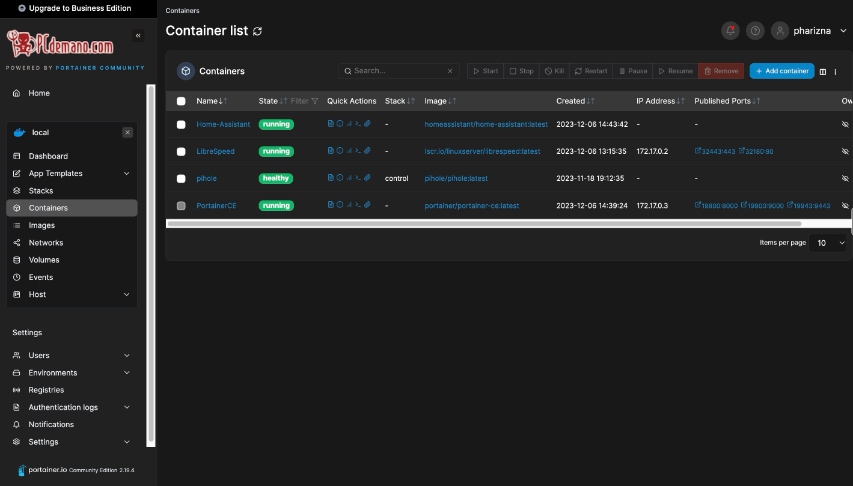This screenshot has width=853, height=486.
Task: Click the Restart button
Action: click(591, 71)
